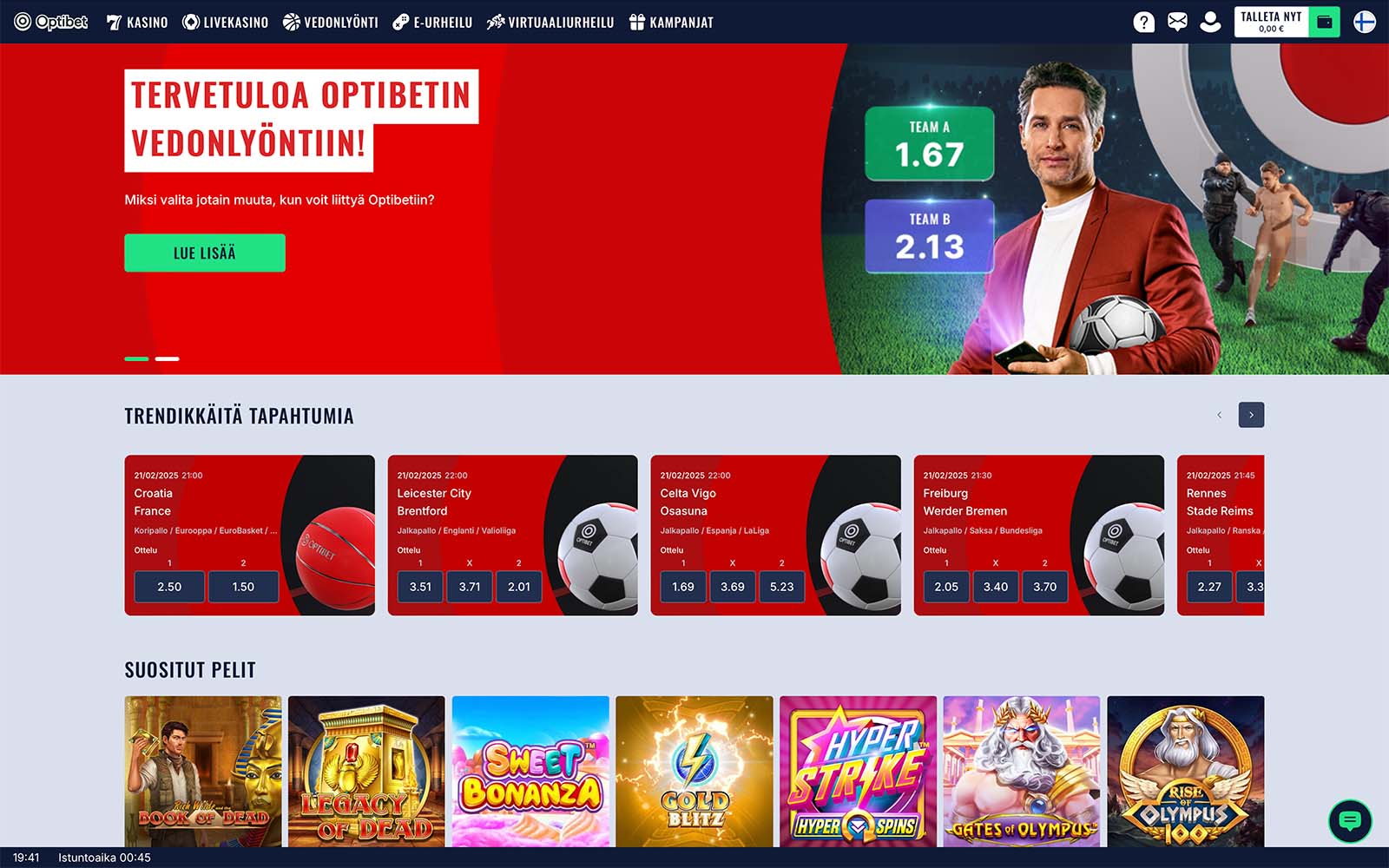Select odds 2.50 for Croatia

click(x=169, y=587)
